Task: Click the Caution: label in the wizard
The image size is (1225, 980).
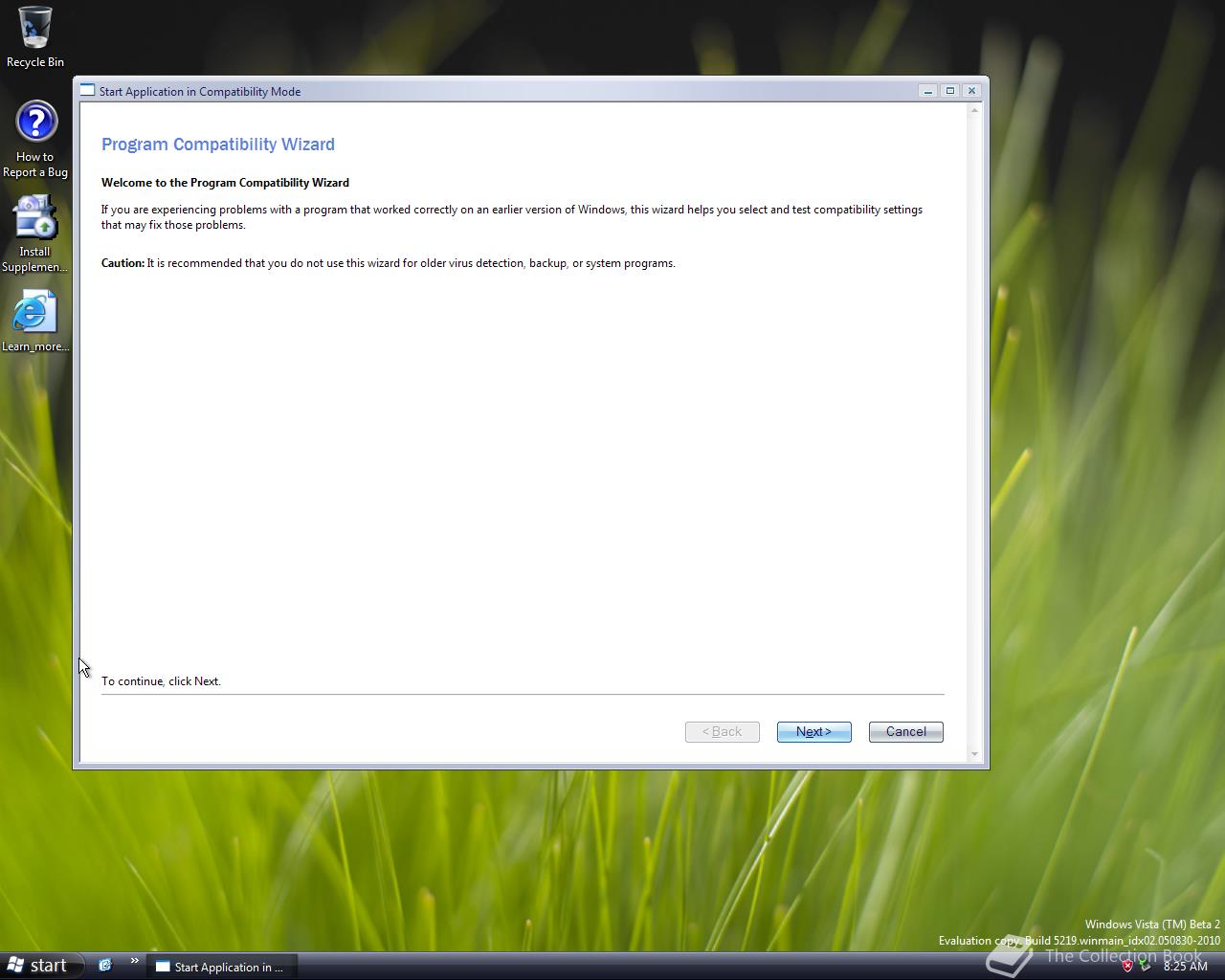Action: [122, 263]
